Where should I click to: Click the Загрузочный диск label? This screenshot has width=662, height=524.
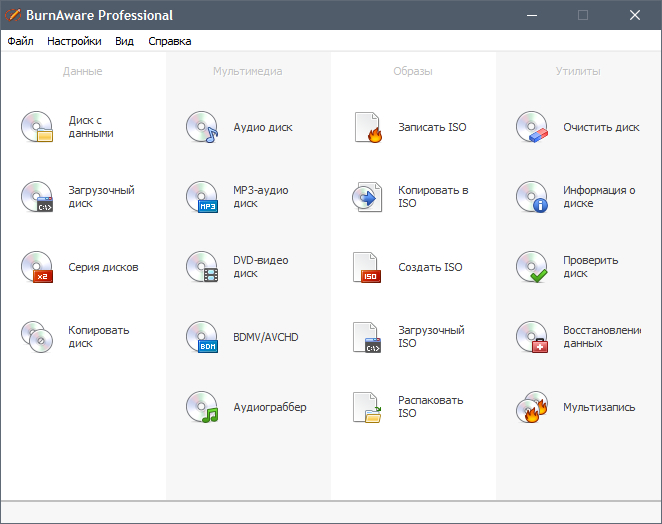click(101, 197)
